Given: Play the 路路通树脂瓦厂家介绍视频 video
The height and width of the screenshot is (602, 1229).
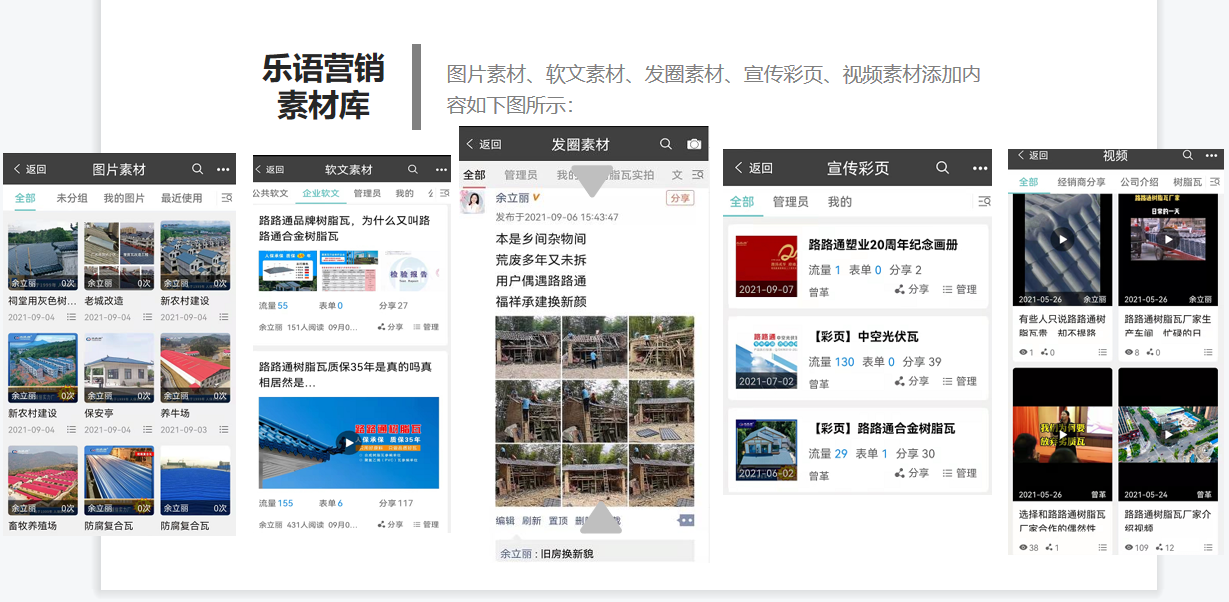Looking at the screenshot, I should [1167, 435].
